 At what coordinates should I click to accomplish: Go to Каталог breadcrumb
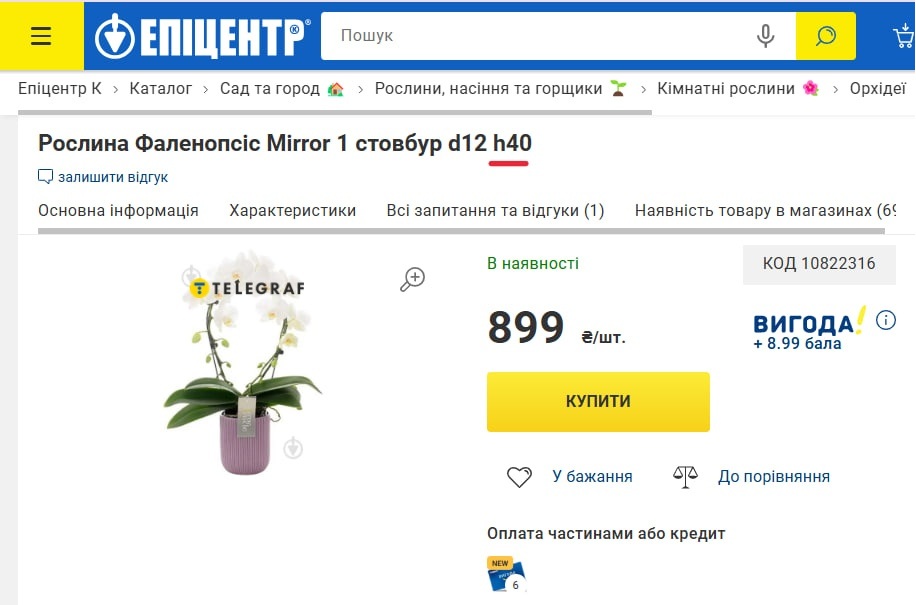point(161,88)
